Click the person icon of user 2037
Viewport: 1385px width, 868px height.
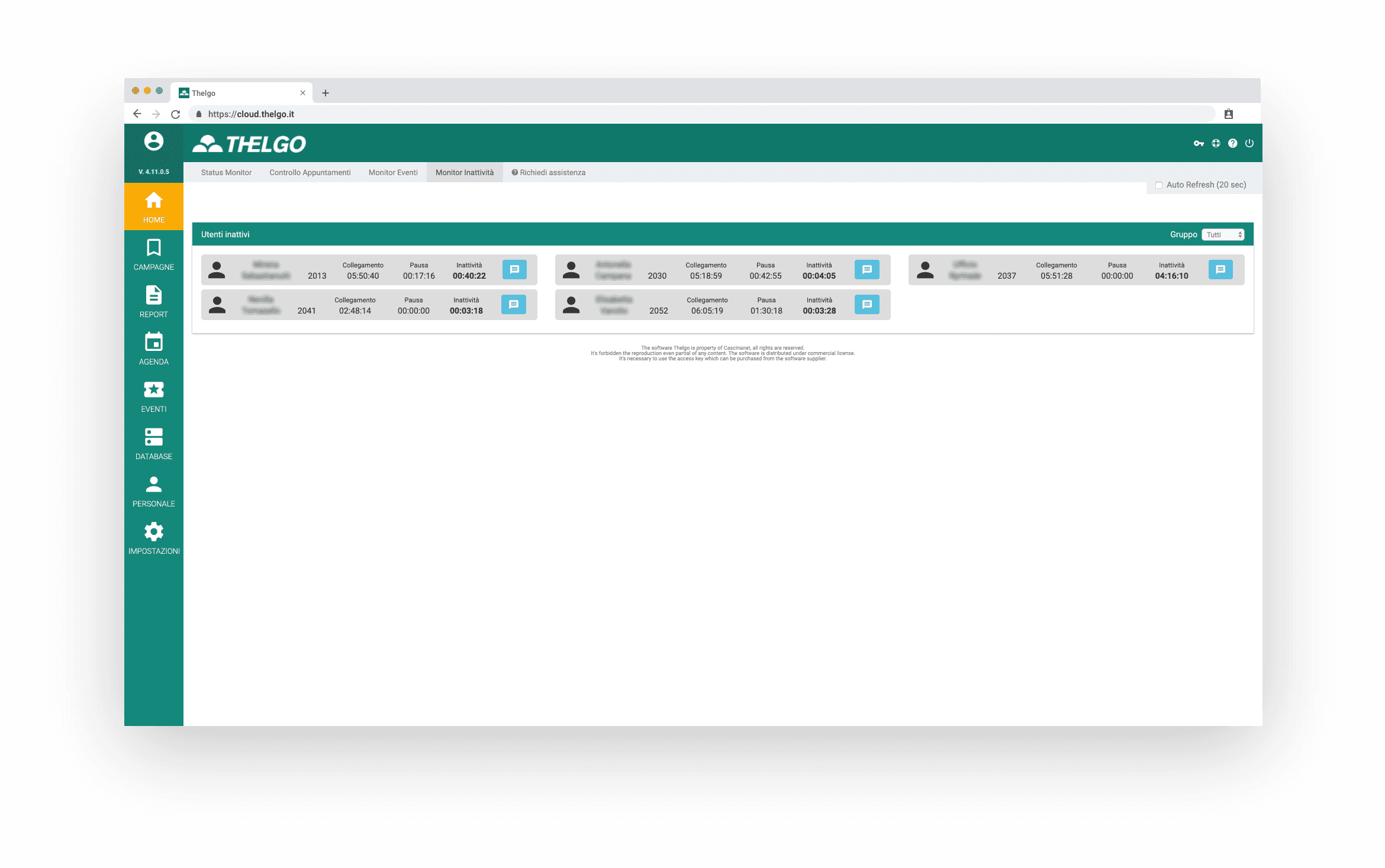tap(925, 270)
